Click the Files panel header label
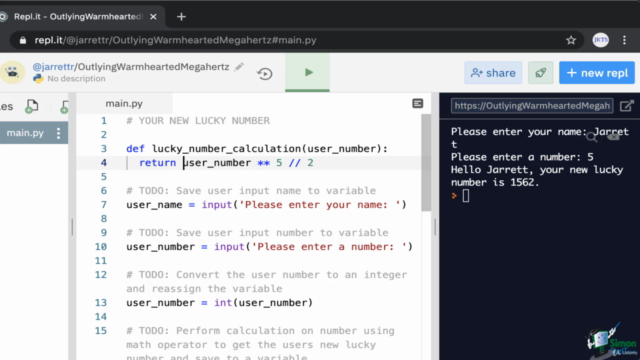Viewport: 640px width, 360px height. pyautogui.click(x=7, y=107)
